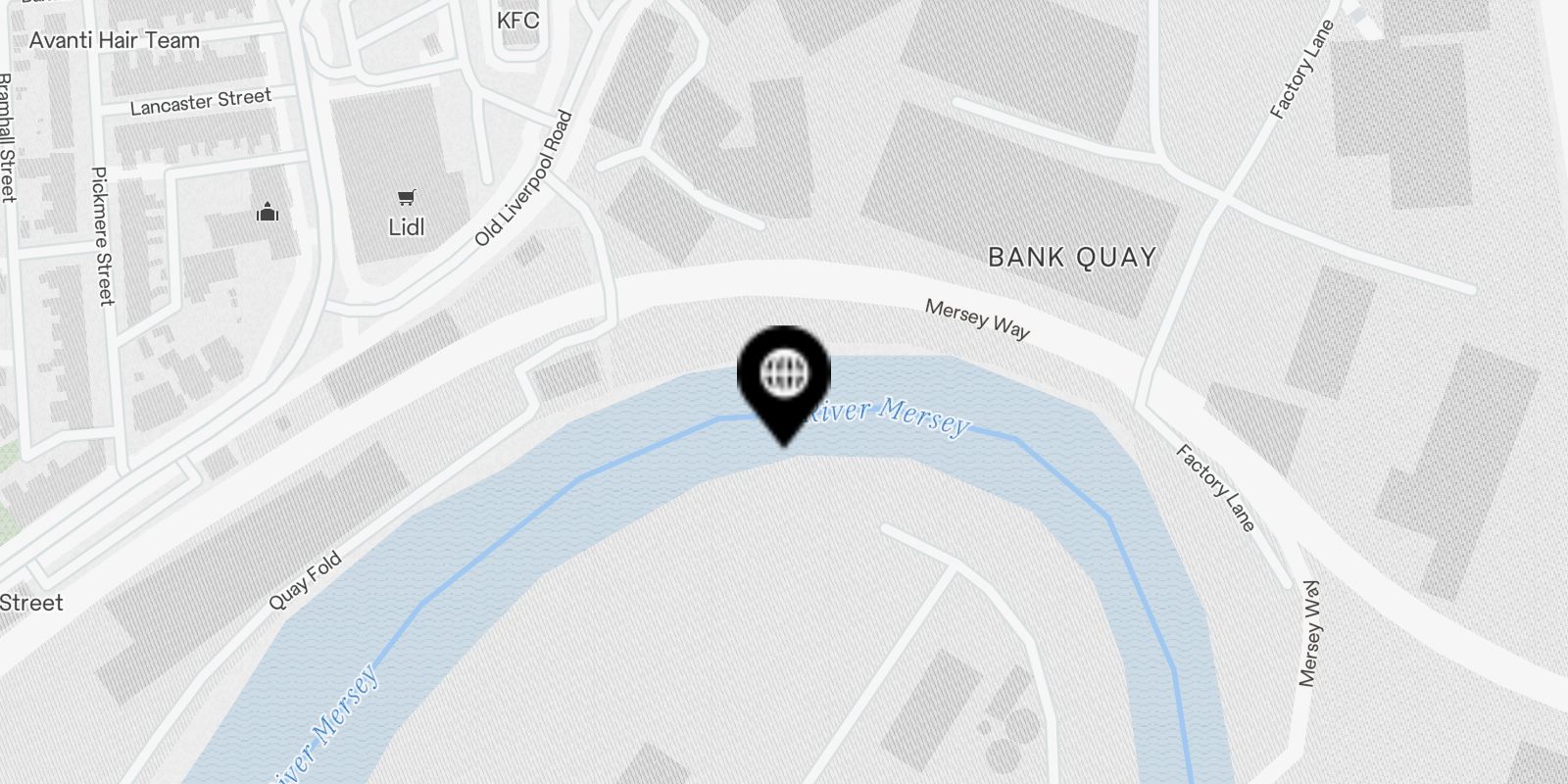
Task: Click the BANK QUAY district label
Action: 1072,257
